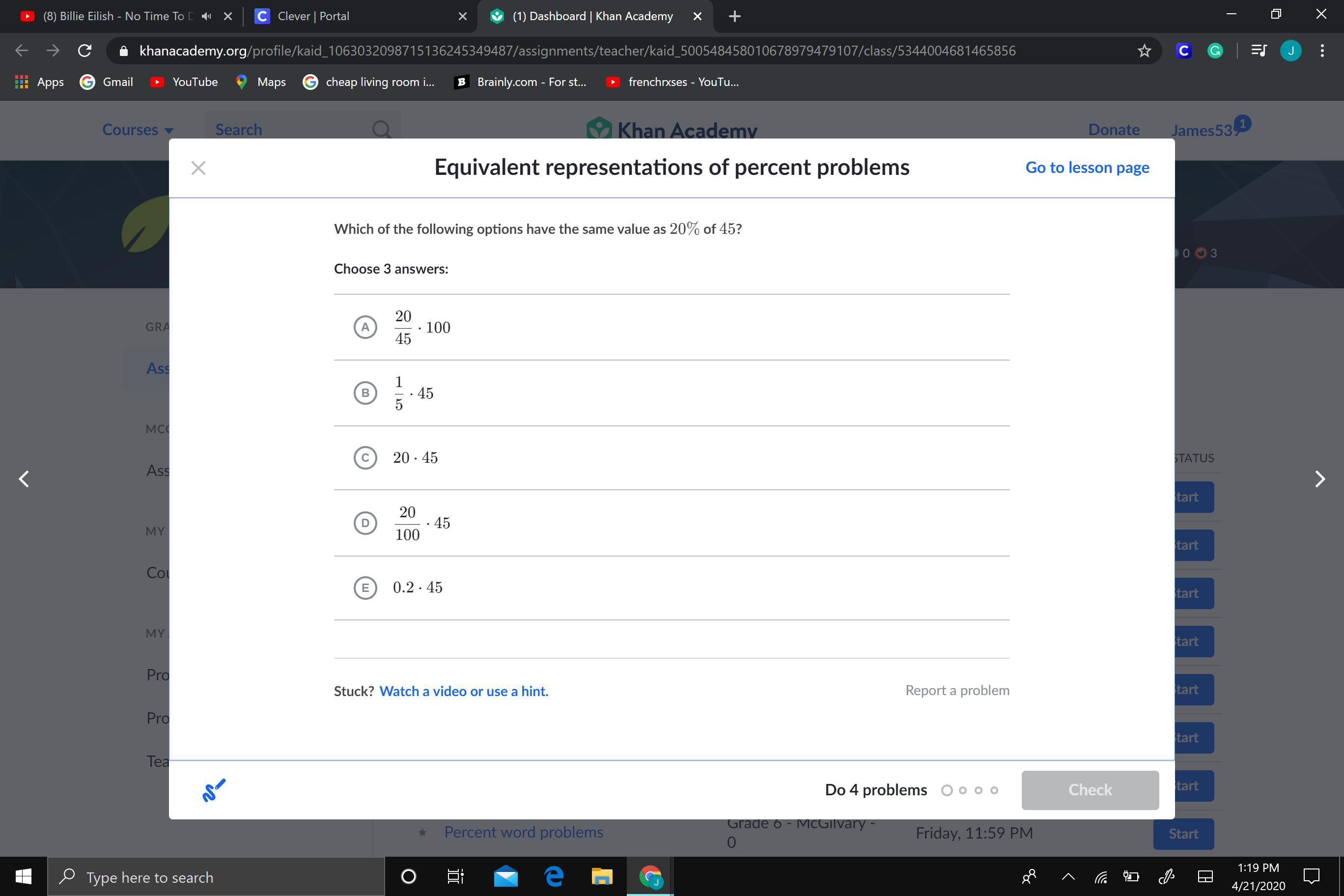
Task: Expand the Courses dropdown menu
Action: click(x=138, y=130)
